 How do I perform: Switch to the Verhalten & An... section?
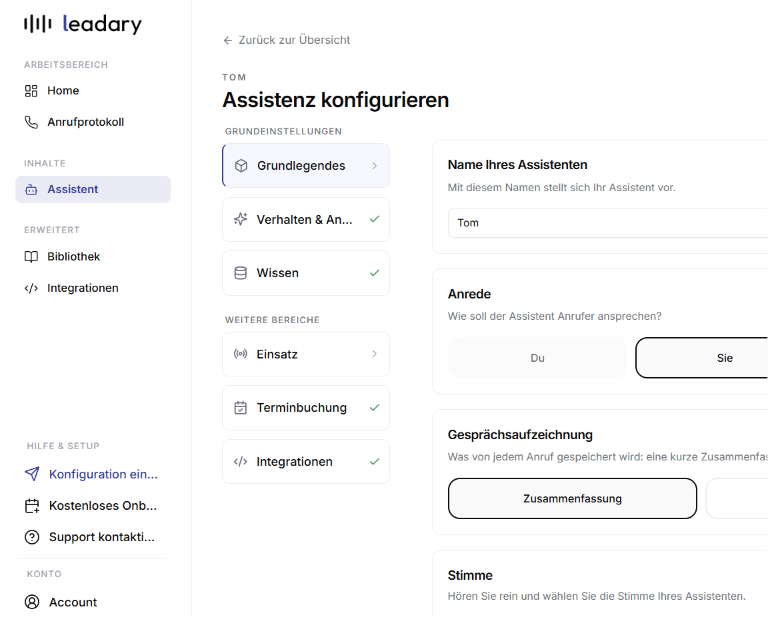[306, 219]
